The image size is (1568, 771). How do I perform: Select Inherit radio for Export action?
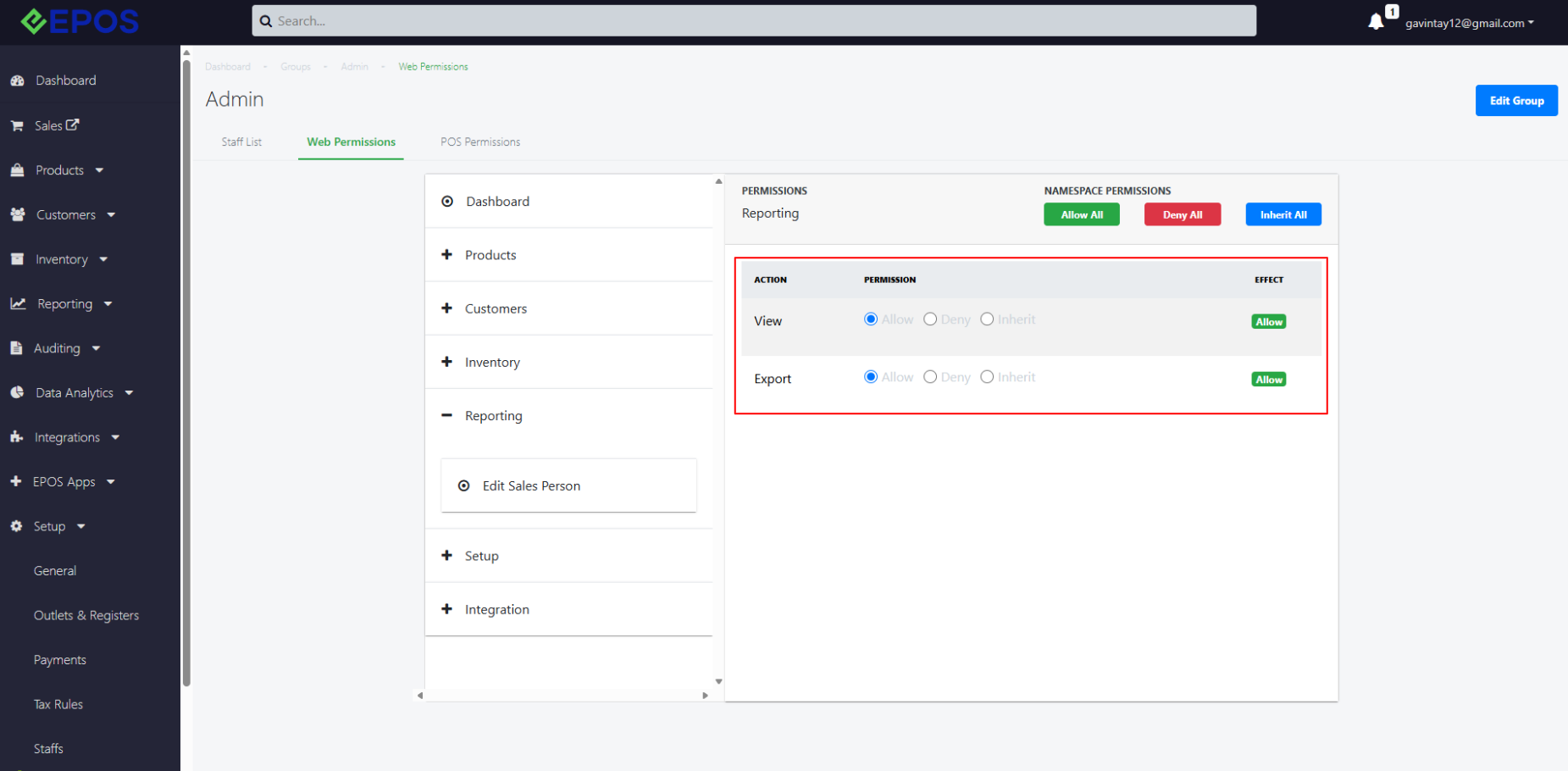(x=987, y=377)
